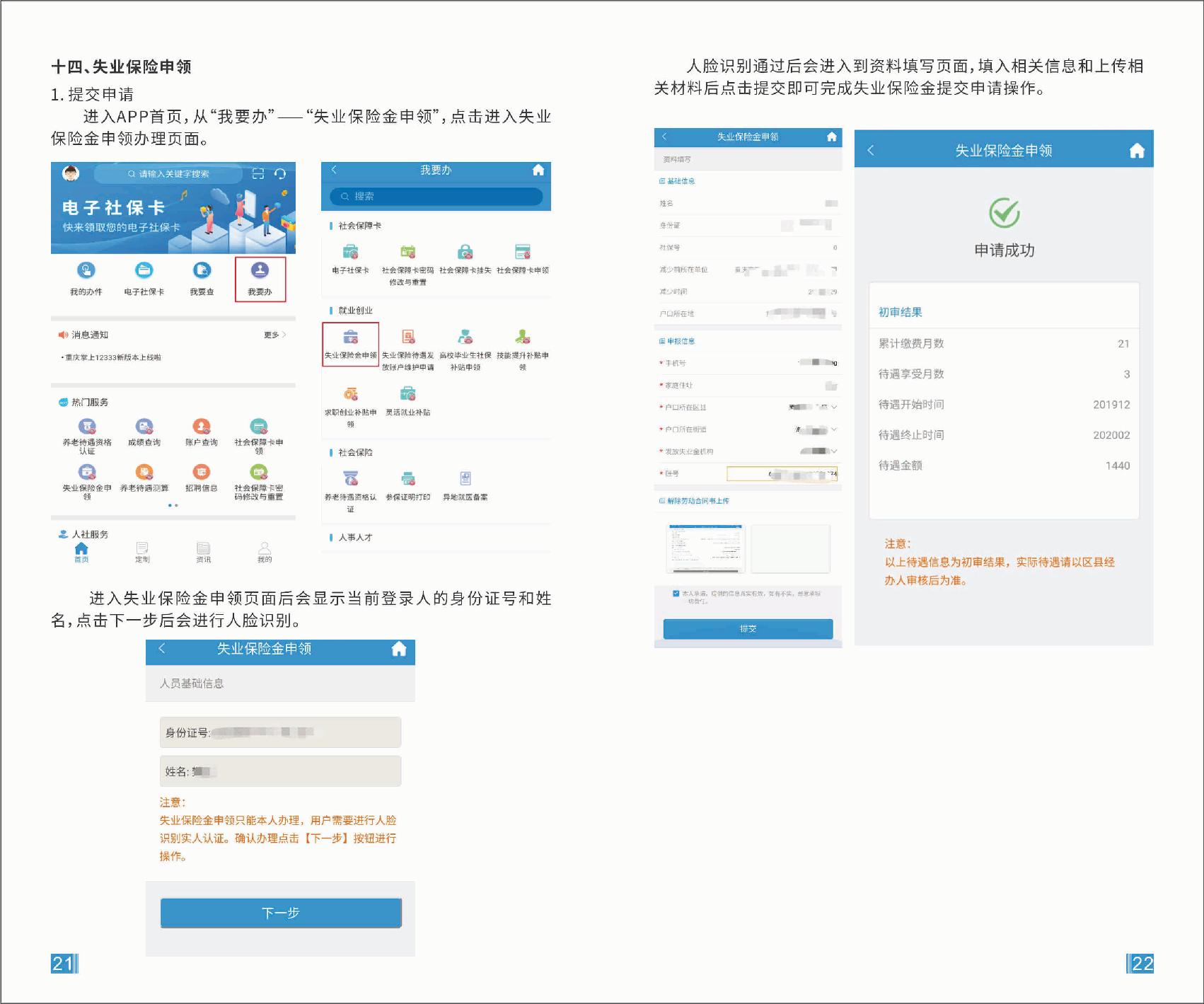The height and width of the screenshot is (1004, 1204).
Task: Tap the 我要查 shortcut icon
Action: click(x=202, y=271)
